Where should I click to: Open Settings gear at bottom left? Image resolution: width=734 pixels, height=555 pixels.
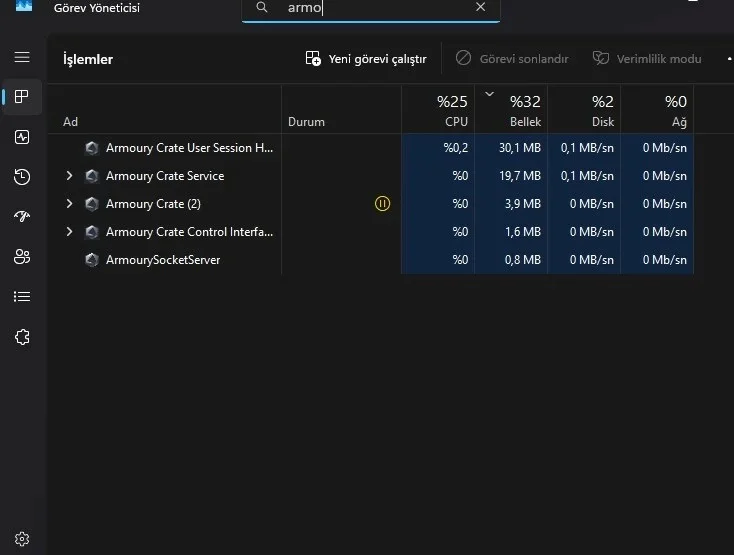pyautogui.click(x=22, y=539)
